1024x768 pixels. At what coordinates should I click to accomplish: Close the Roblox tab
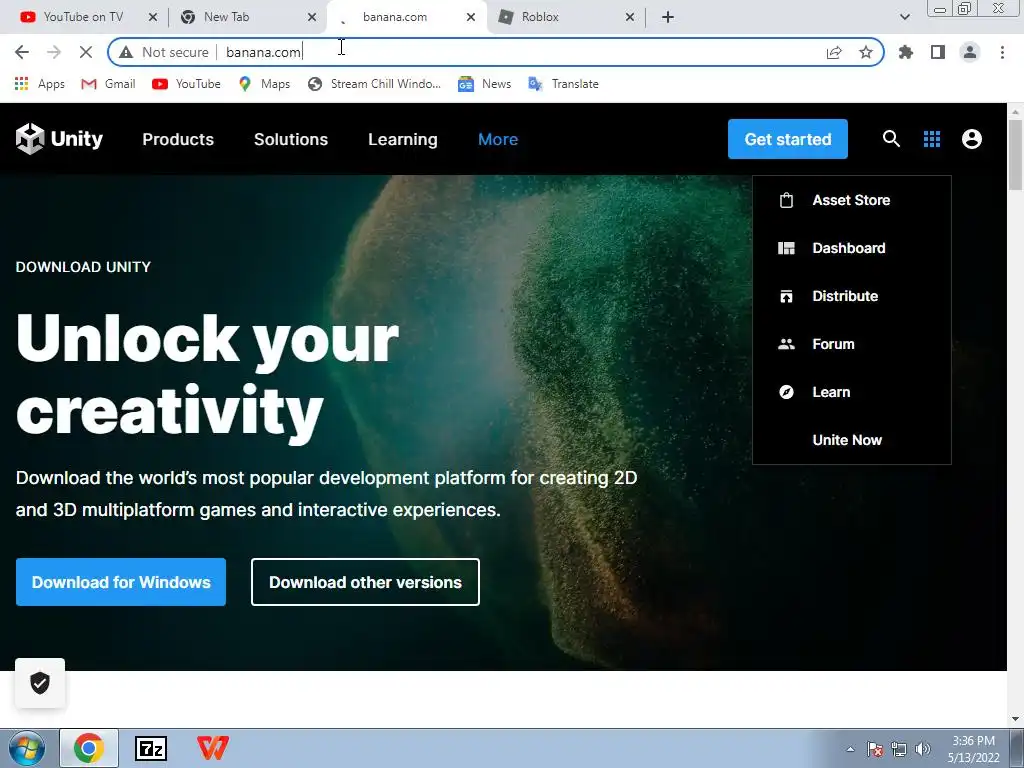click(630, 17)
